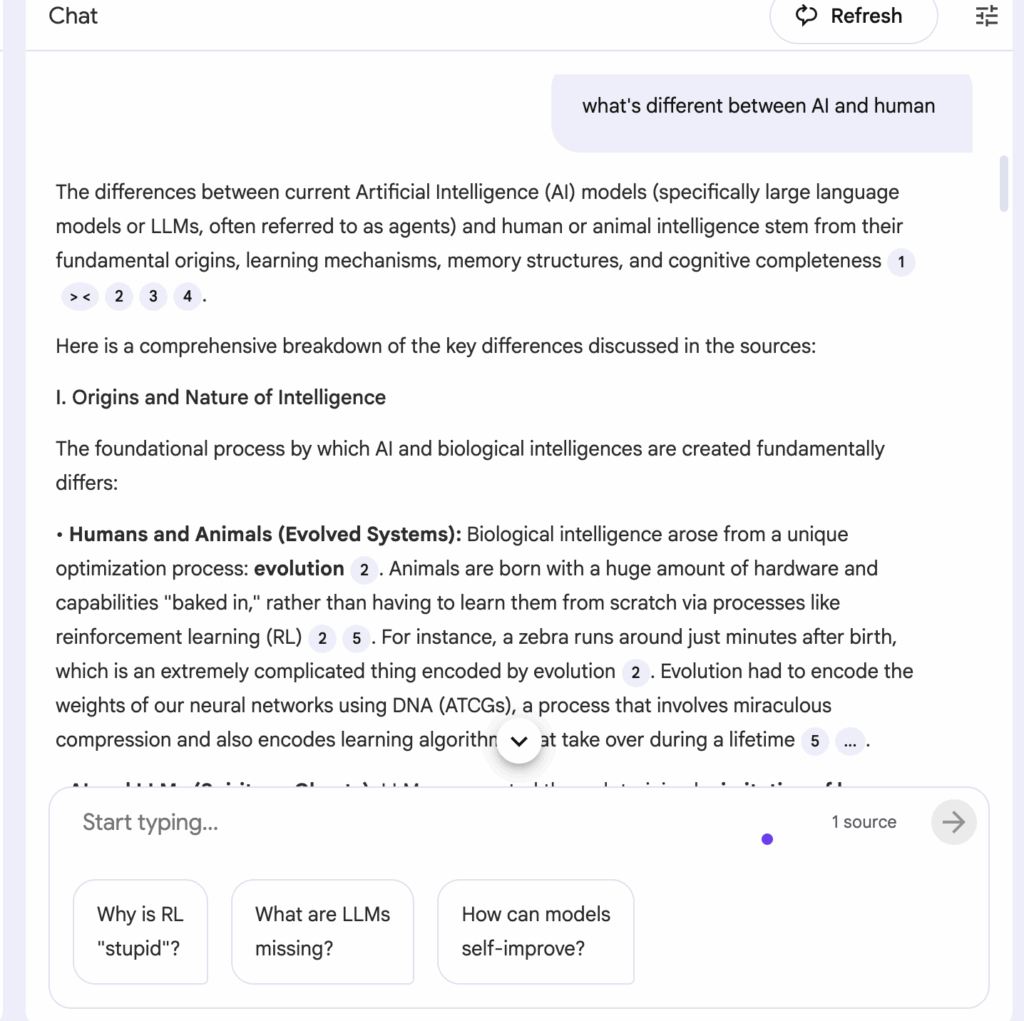Ask the suggested question Why is RL stupid
The image size is (1024, 1021).
(x=140, y=931)
